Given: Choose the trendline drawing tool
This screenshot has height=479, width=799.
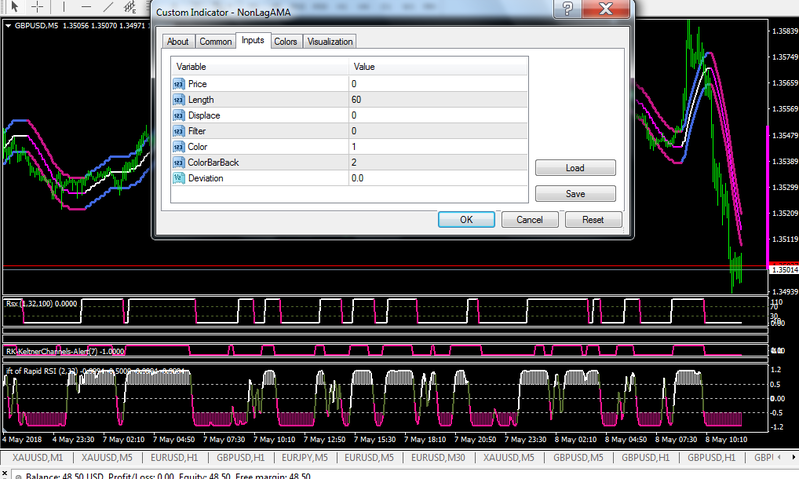Looking at the screenshot, I should tap(107, 7).
